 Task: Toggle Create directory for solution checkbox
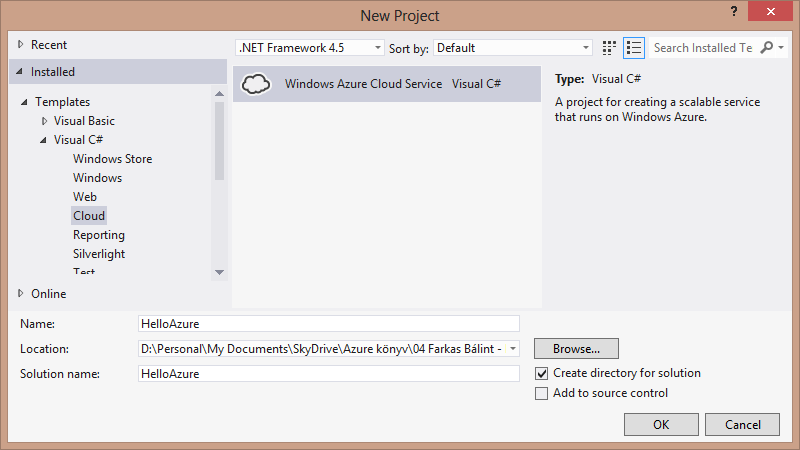[541, 373]
